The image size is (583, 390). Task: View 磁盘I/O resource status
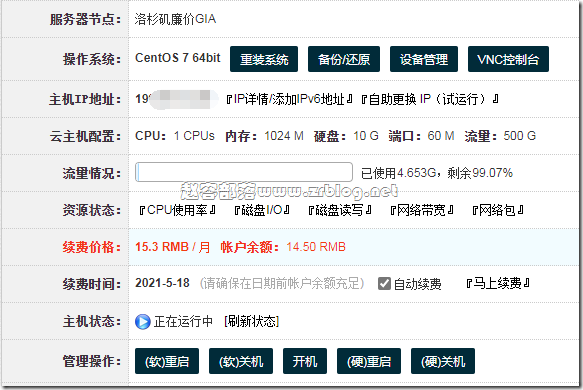(262, 210)
